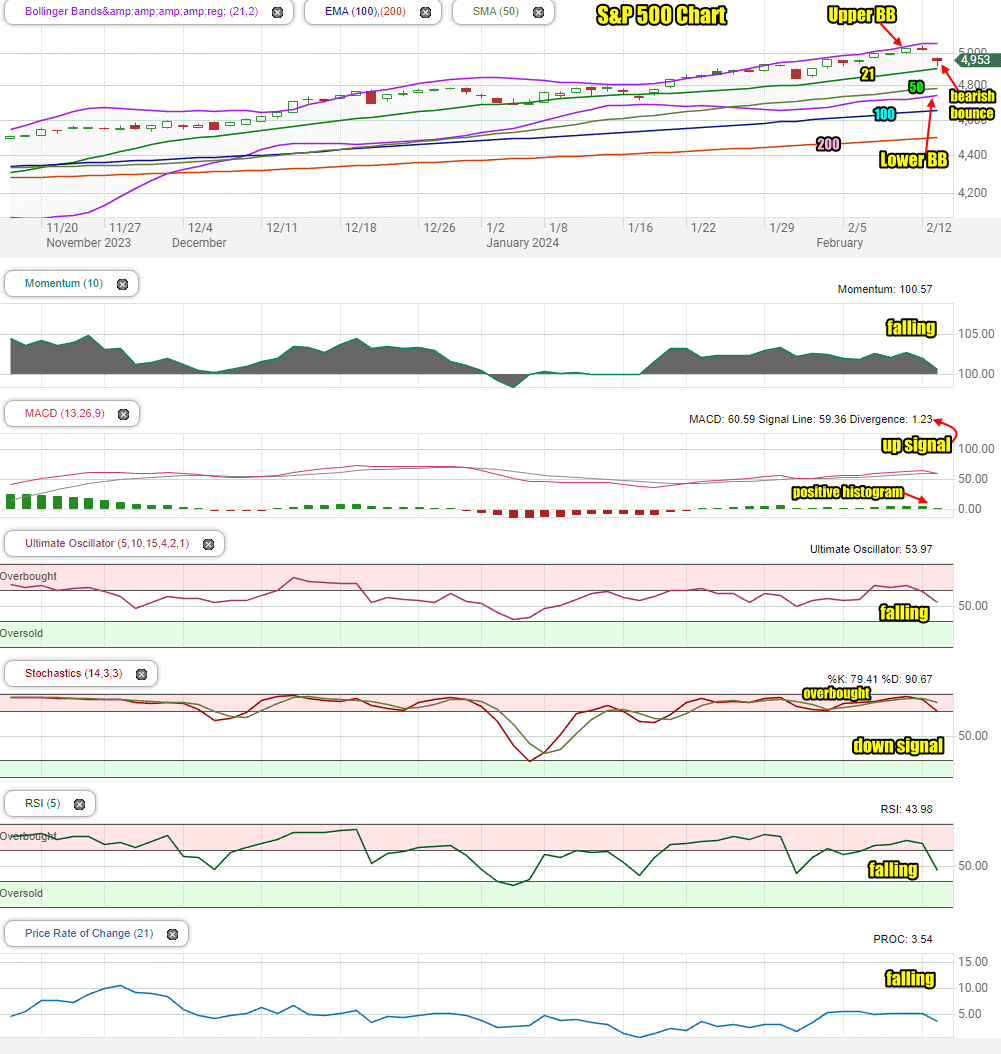Open RSI (5) indicator label
Viewport: 1001px width, 1054px height.
point(42,803)
